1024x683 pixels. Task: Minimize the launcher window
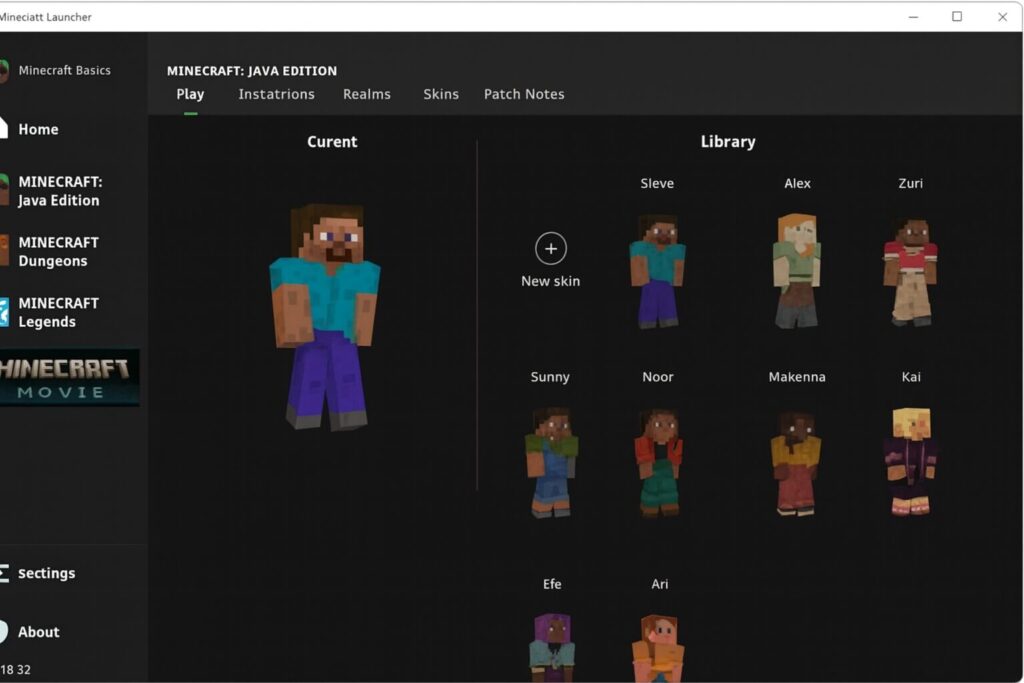pos(913,17)
